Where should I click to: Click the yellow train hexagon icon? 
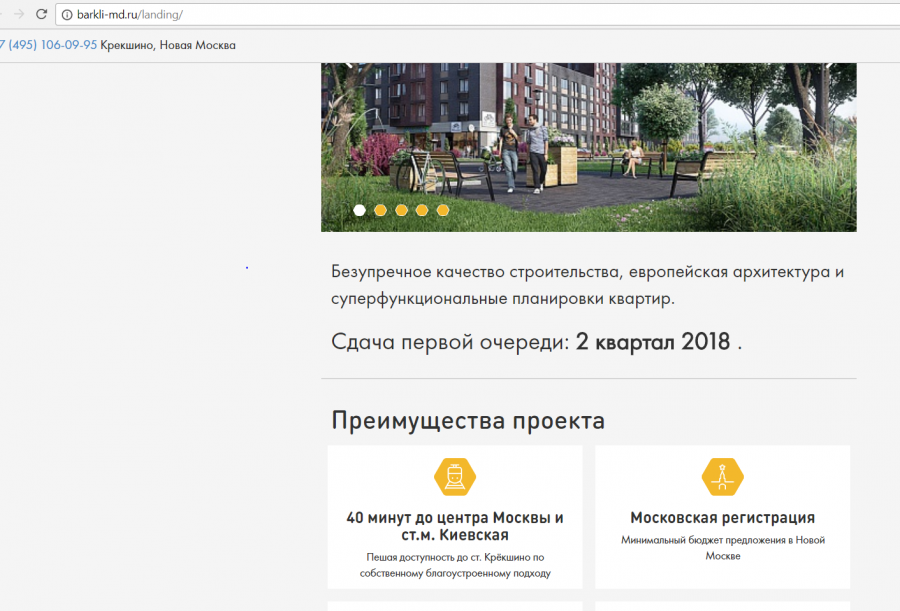(x=454, y=477)
